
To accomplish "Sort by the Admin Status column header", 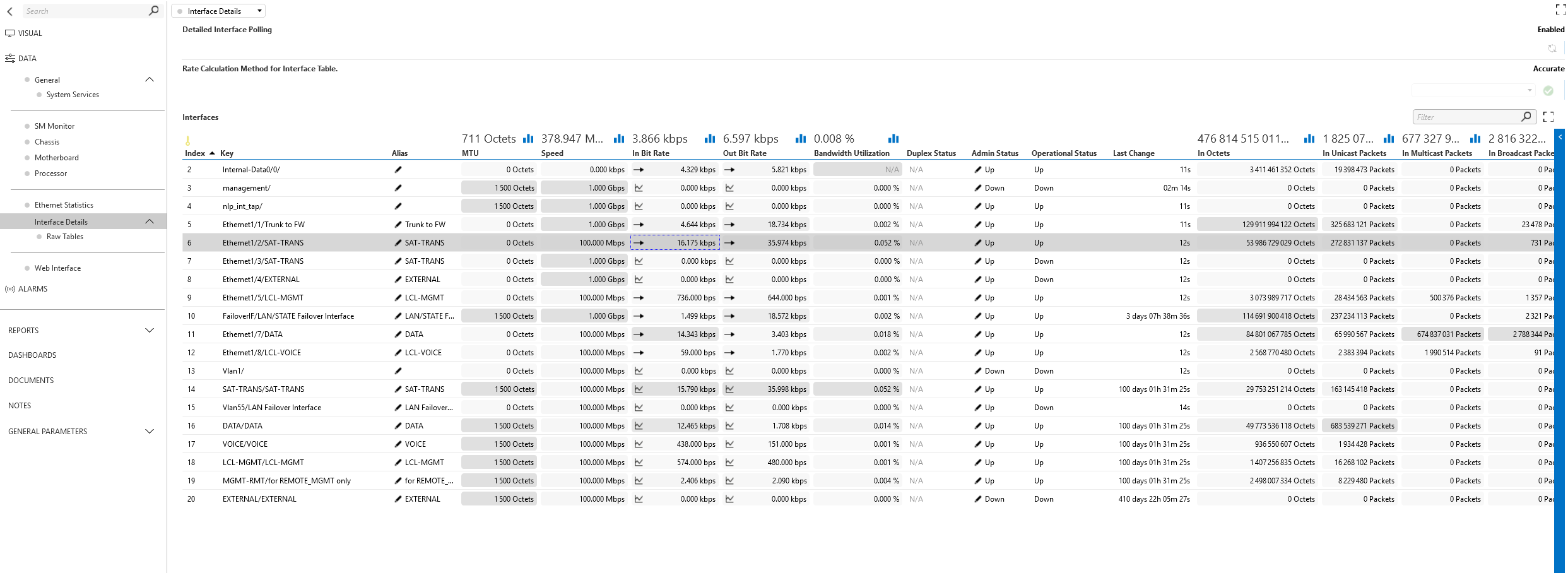I will pos(995,153).
